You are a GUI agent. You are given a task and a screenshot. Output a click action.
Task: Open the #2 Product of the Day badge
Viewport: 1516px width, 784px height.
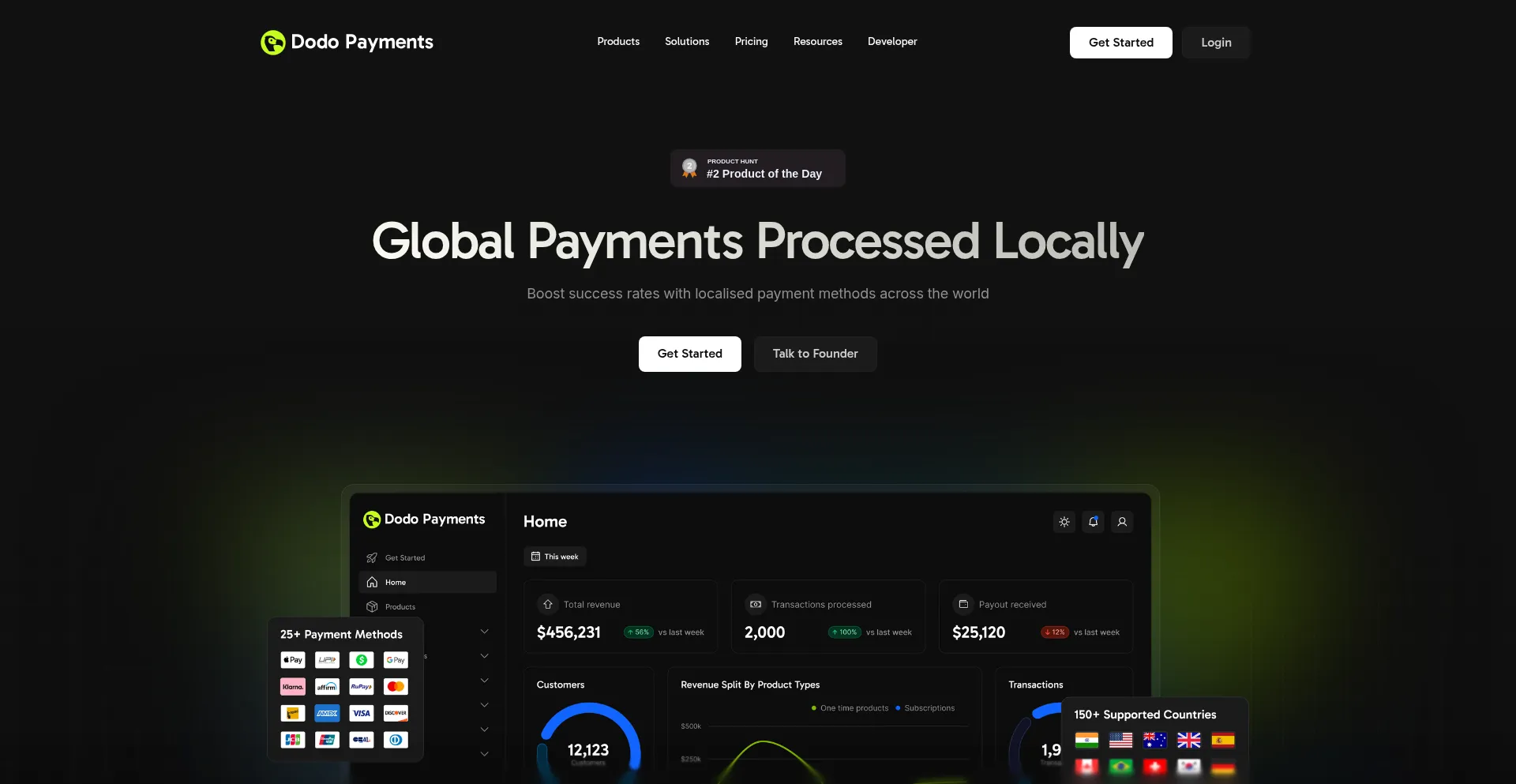tap(758, 168)
